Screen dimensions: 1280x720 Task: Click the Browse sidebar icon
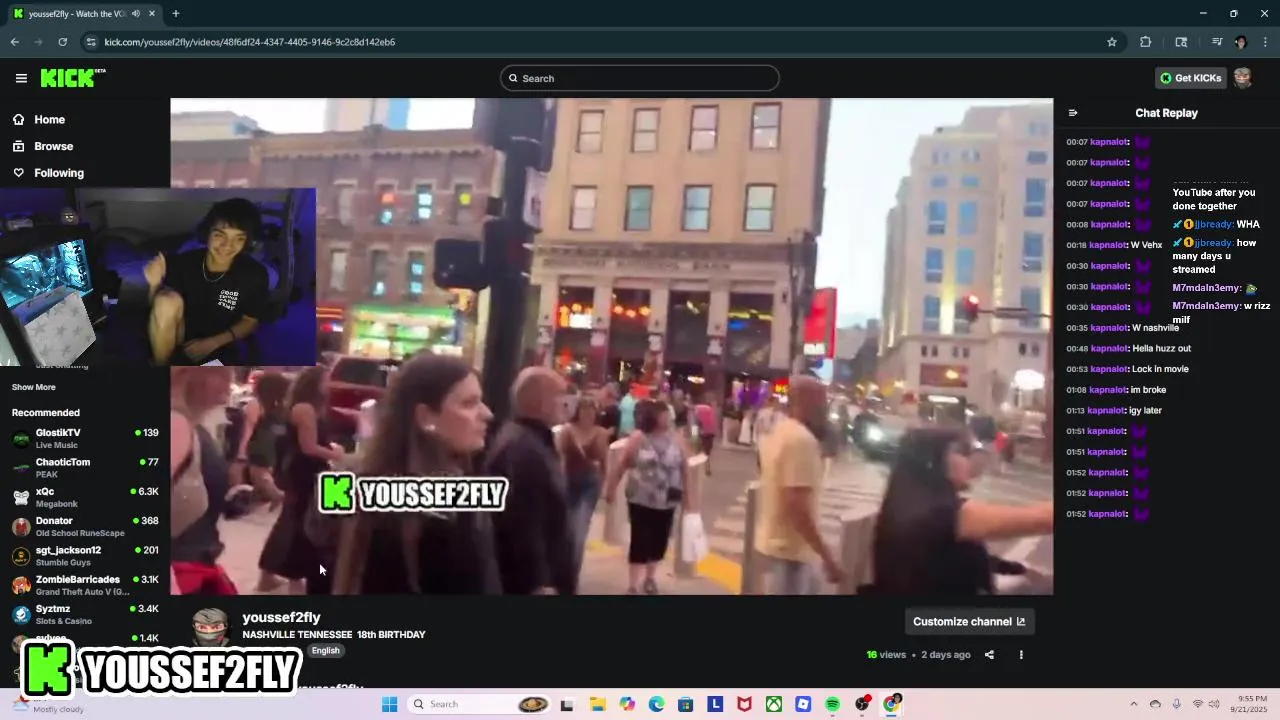pos(19,146)
